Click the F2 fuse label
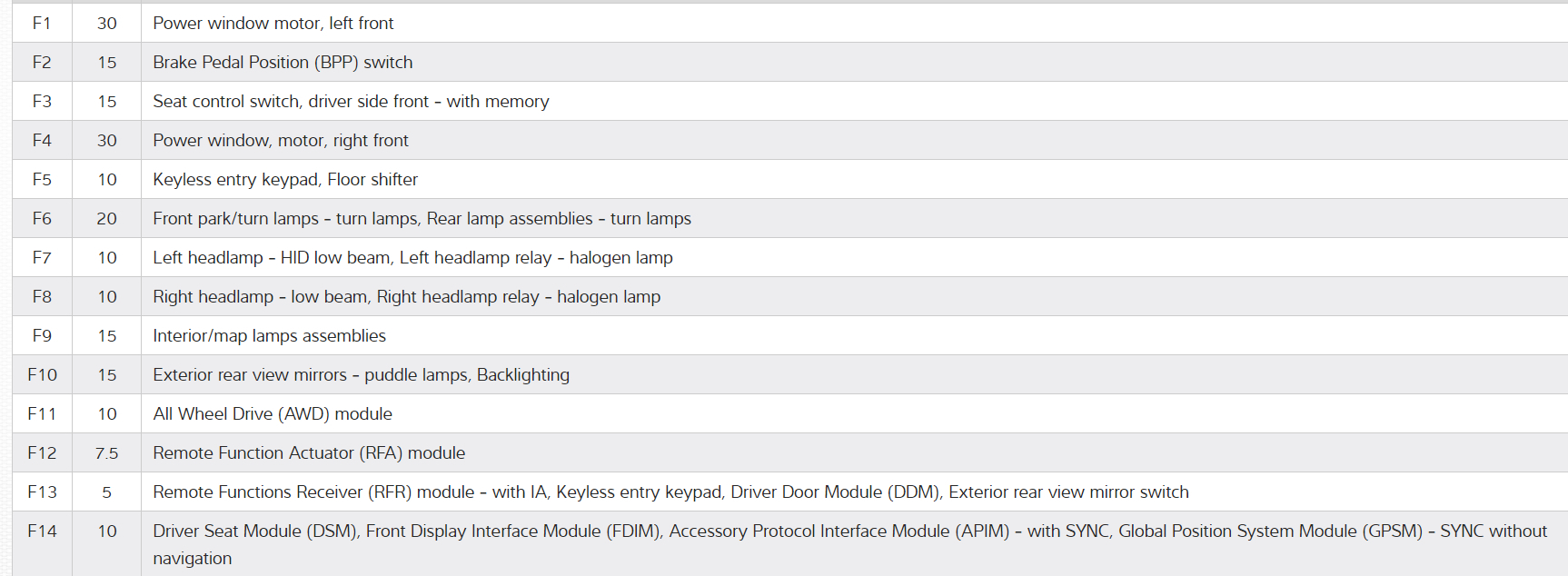 (x=42, y=63)
